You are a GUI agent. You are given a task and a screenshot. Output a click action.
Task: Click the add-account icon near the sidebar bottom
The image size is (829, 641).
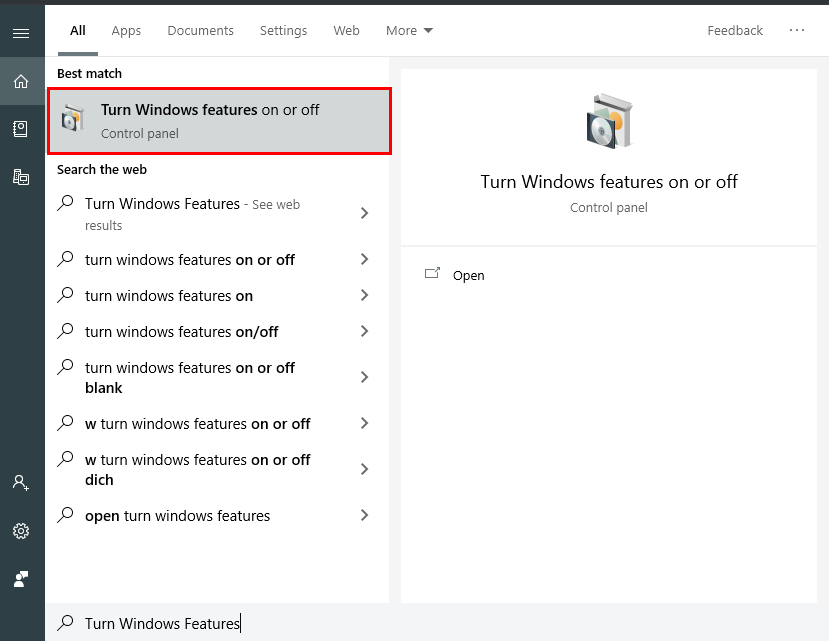point(21,483)
